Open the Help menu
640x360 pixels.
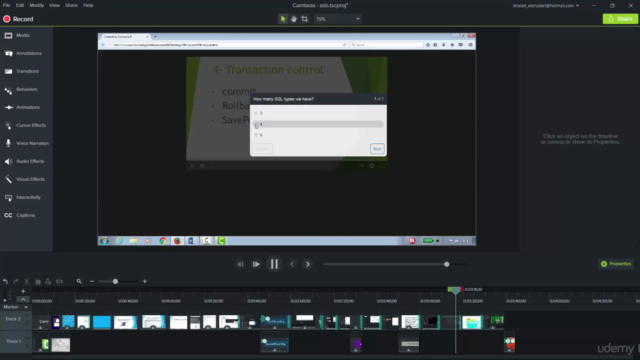(x=88, y=5)
